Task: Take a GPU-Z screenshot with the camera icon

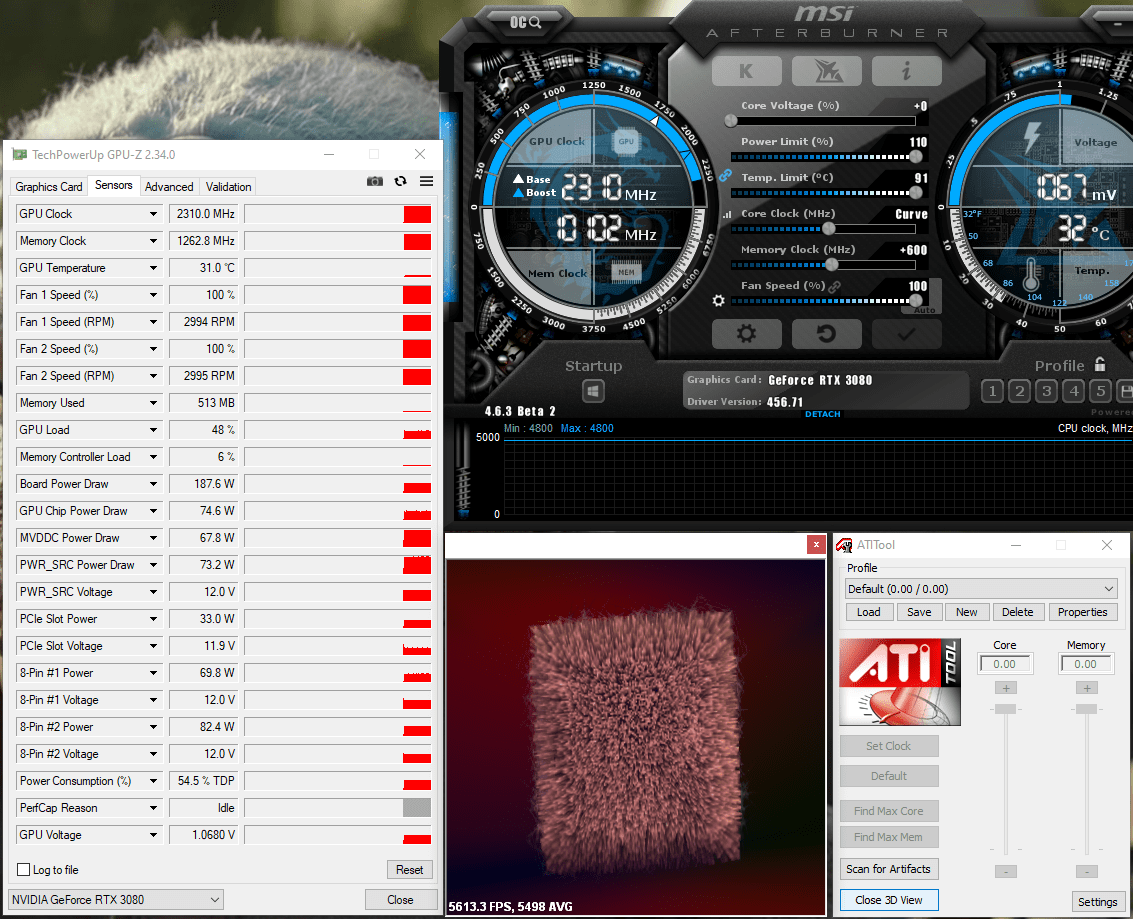Action: coord(374,181)
